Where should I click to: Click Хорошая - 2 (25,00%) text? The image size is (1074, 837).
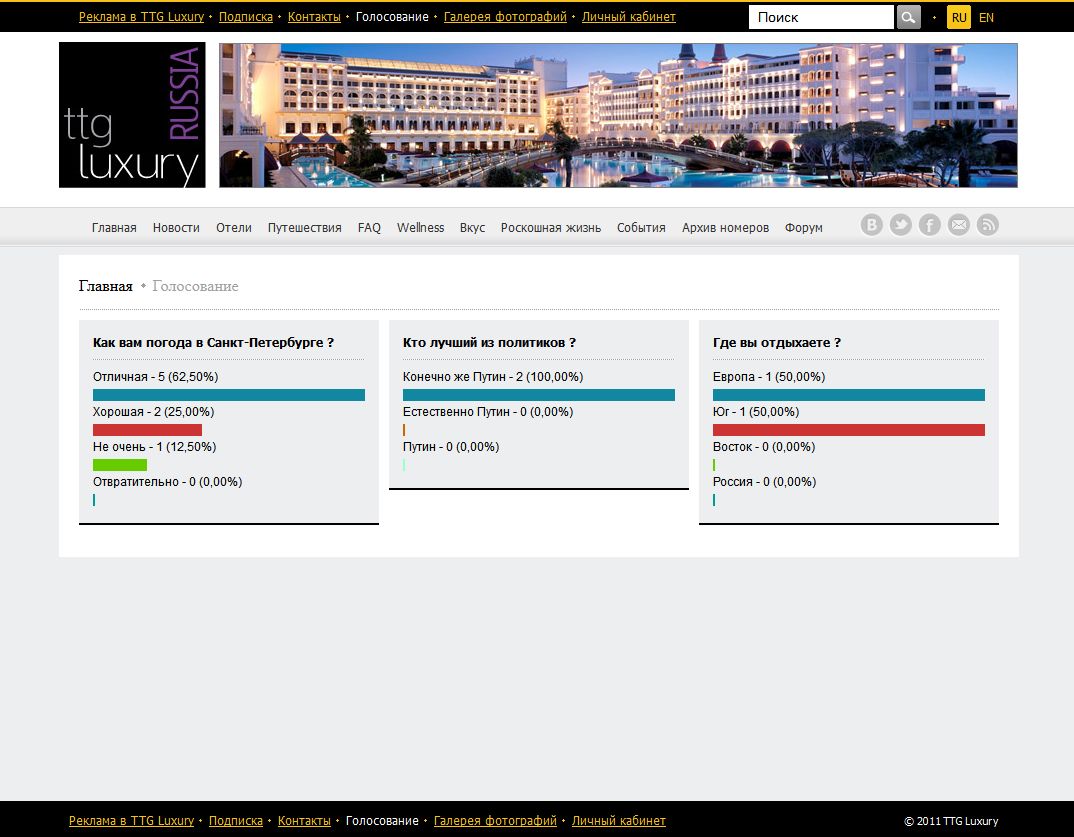(153, 412)
